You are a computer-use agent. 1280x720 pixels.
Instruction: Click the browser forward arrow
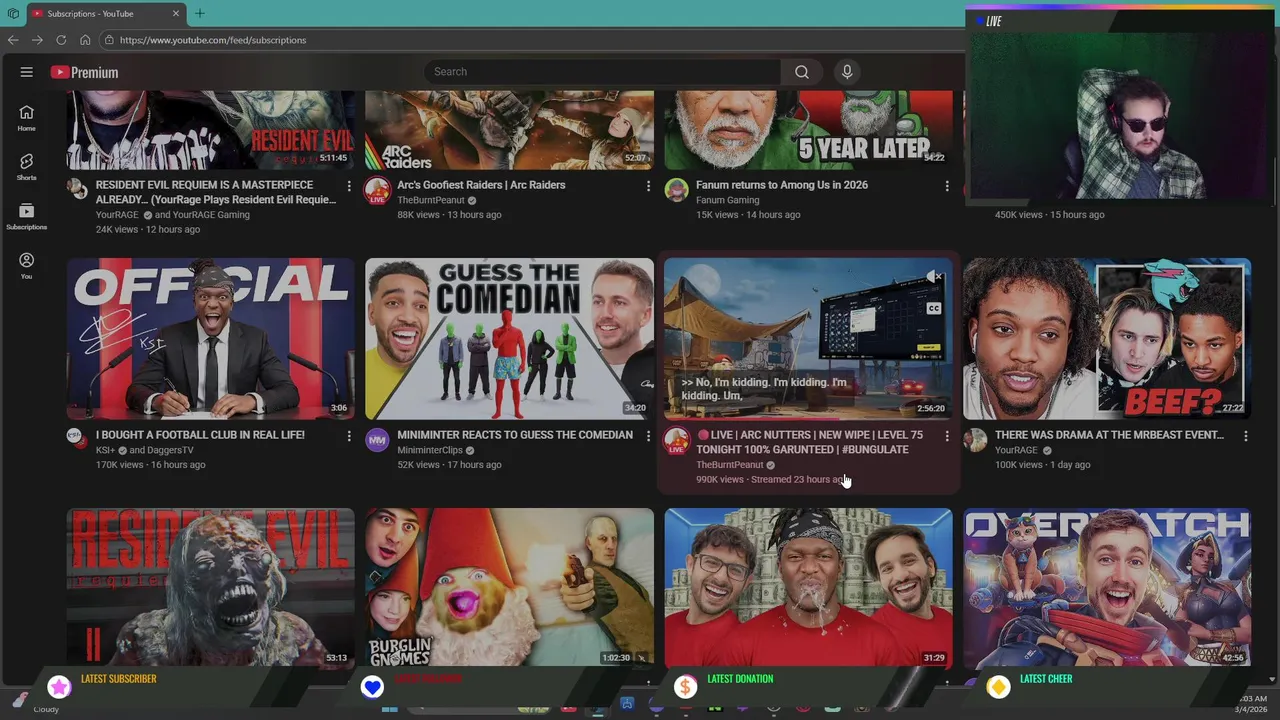37,40
